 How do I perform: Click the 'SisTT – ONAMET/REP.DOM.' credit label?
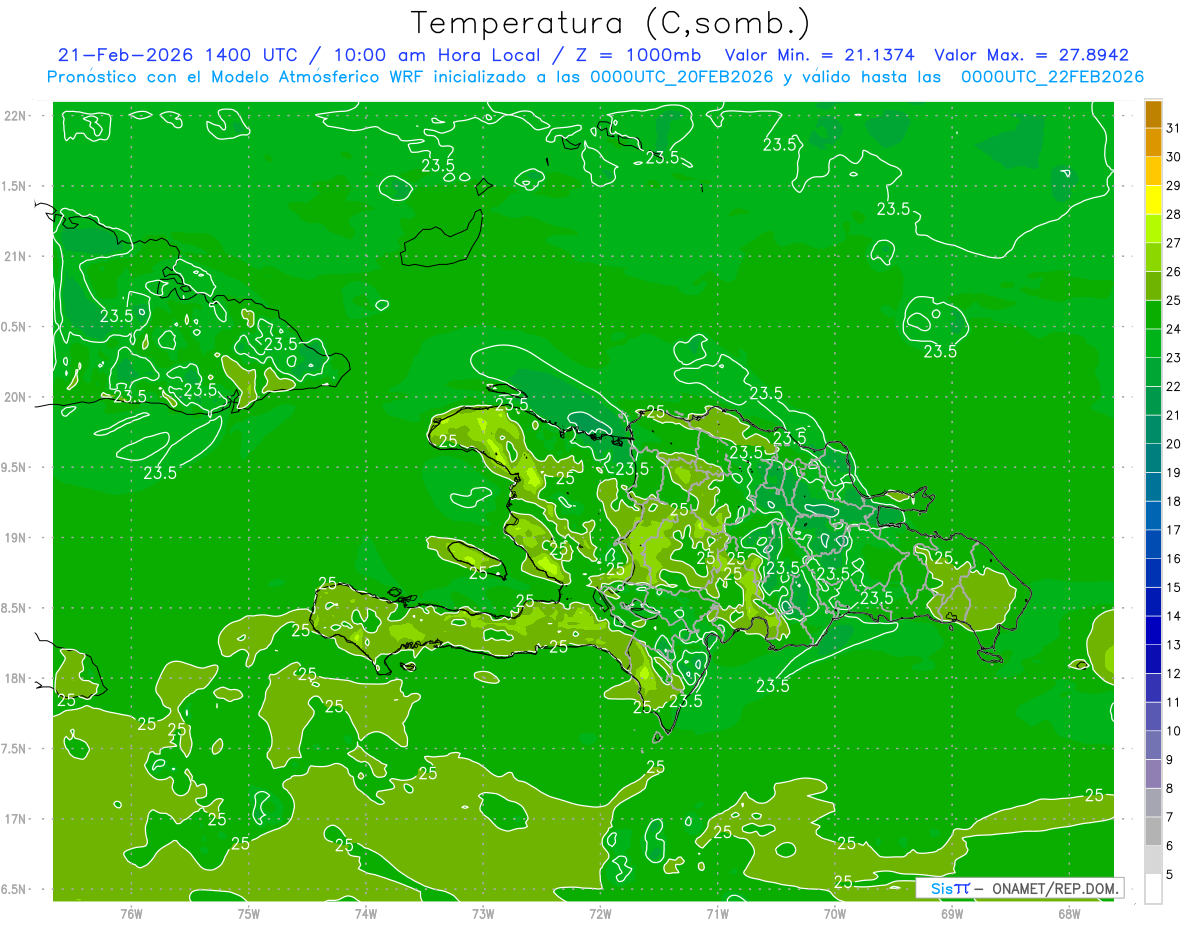[1020, 888]
